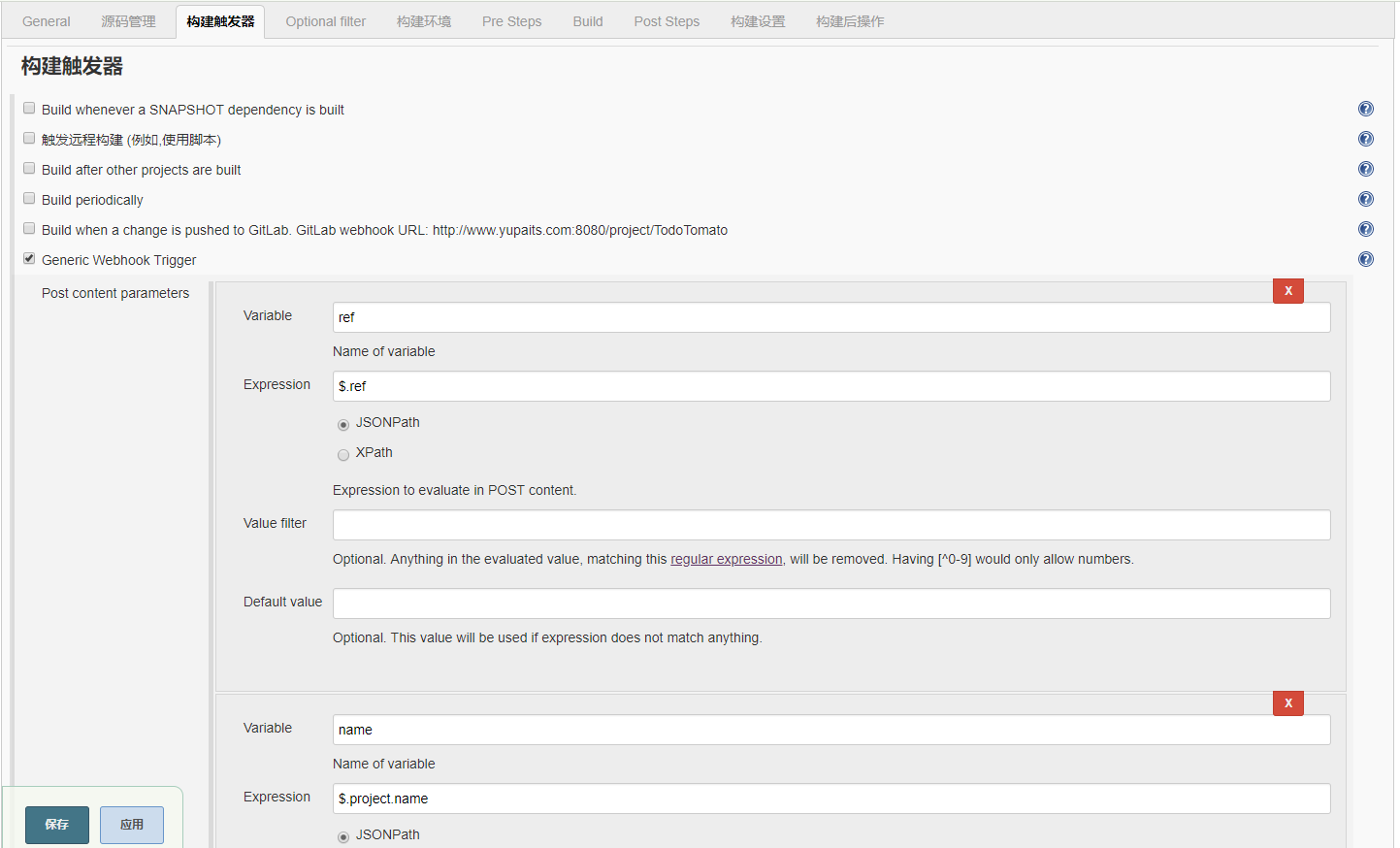Viewport: 1400px width, 848px height.
Task: Open help for Generic Webhook Trigger
Action: (x=1365, y=259)
